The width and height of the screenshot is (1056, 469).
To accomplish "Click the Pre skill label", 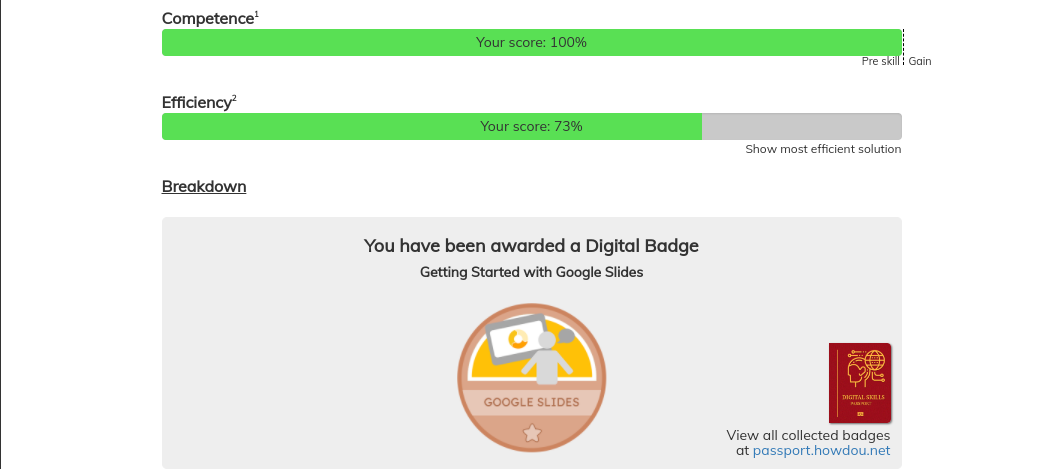I will point(880,61).
